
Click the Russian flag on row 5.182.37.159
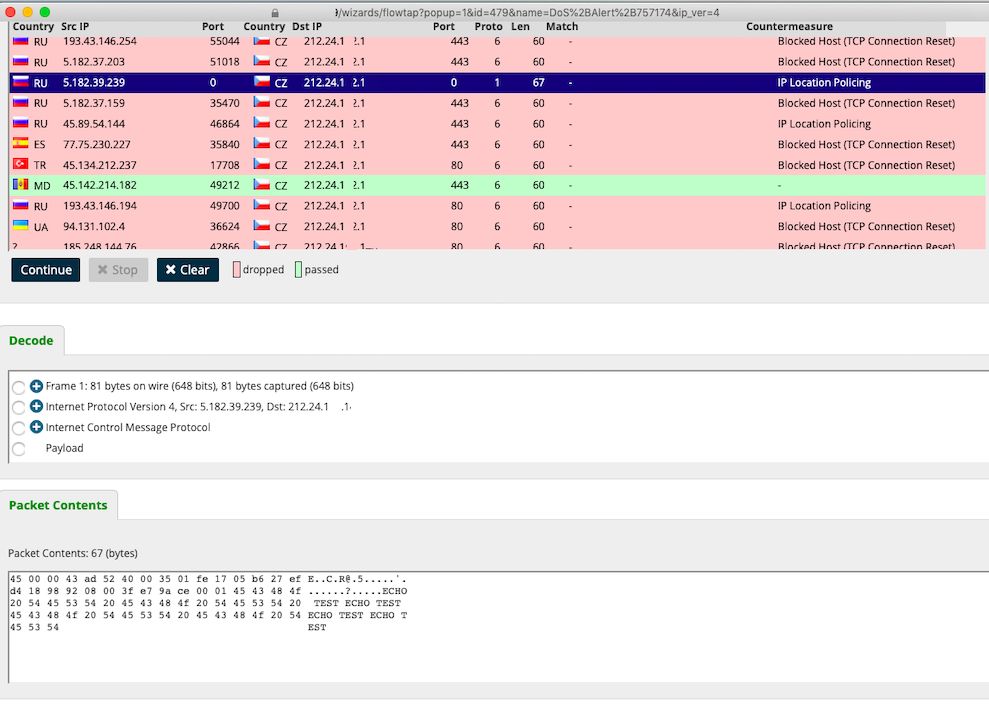21,102
